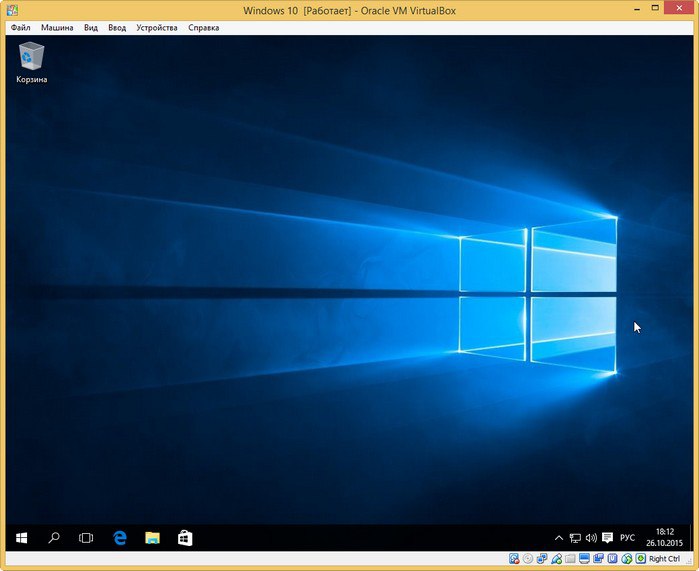The width and height of the screenshot is (699, 571).
Task: Close the VirtualBox window
Action: click(x=679, y=8)
